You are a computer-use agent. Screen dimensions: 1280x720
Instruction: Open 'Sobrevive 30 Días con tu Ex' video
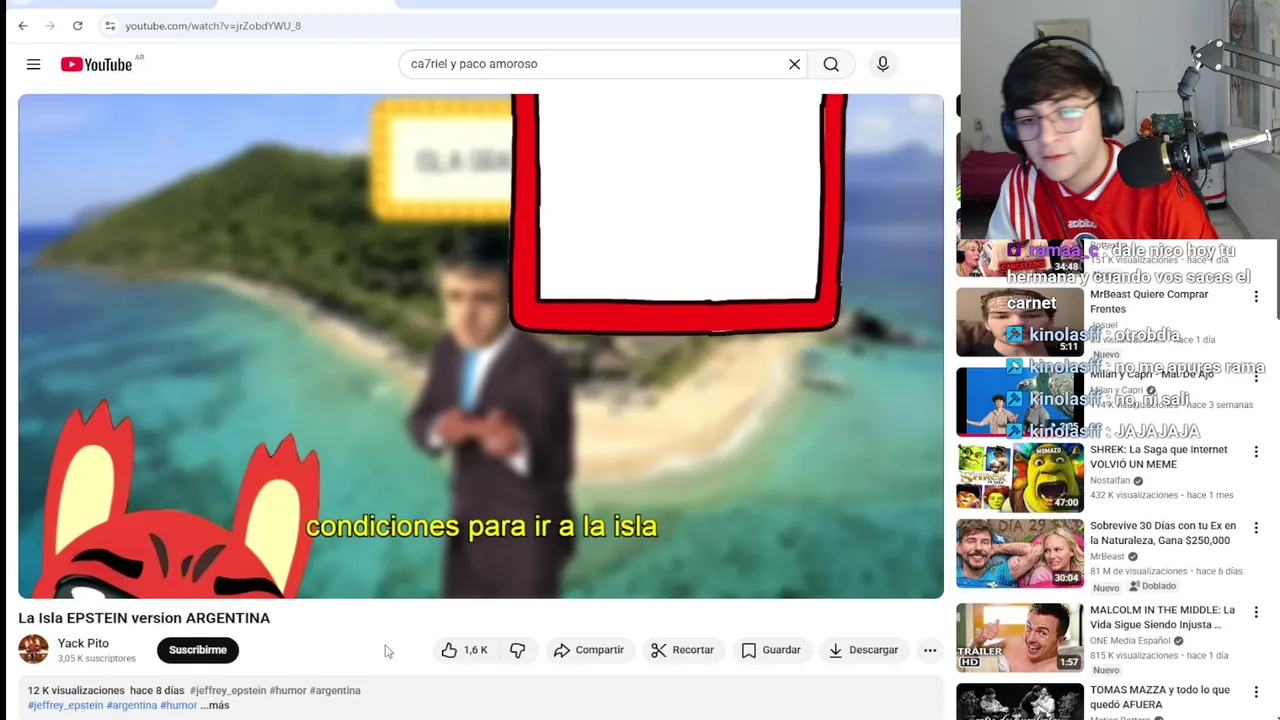tap(1163, 533)
